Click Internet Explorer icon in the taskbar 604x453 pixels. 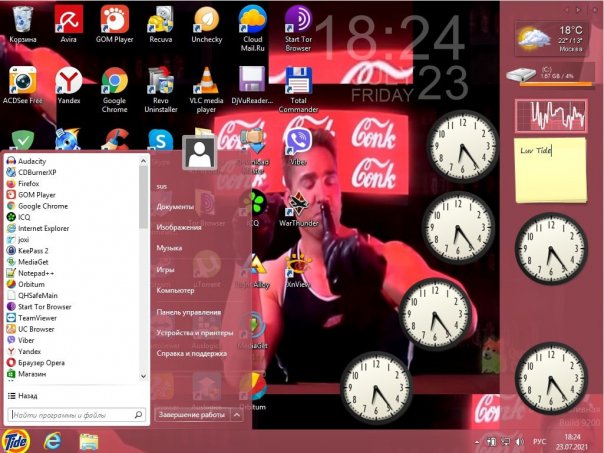53,440
